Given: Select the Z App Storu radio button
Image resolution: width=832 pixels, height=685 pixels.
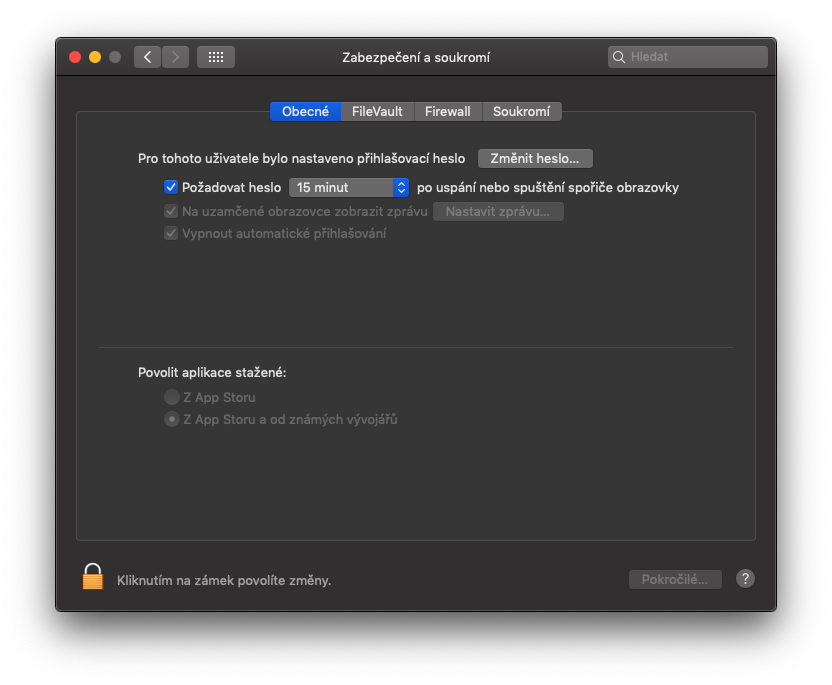Looking at the screenshot, I should pos(171,397).
